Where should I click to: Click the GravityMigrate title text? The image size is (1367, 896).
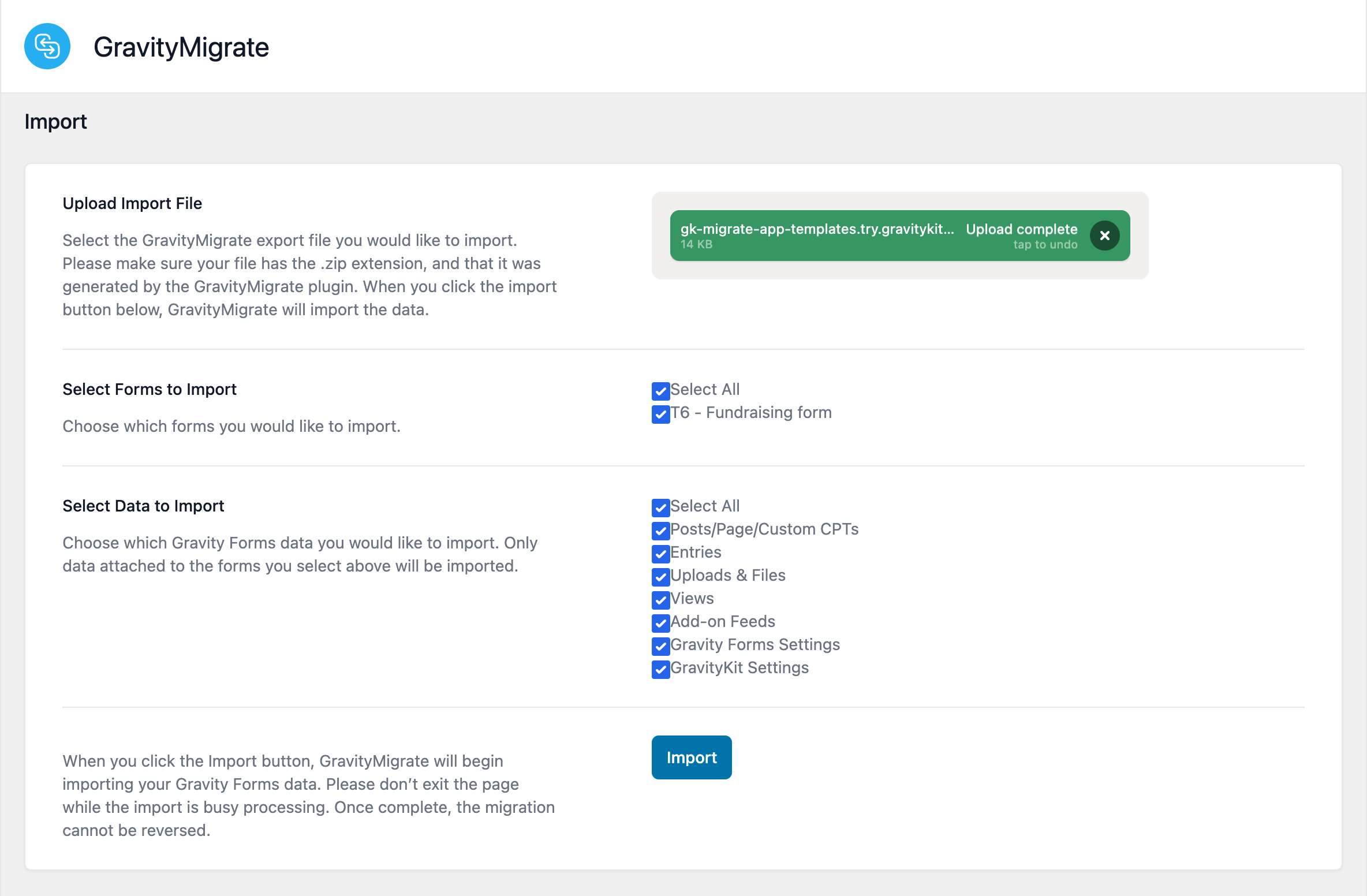pos(182,46)
